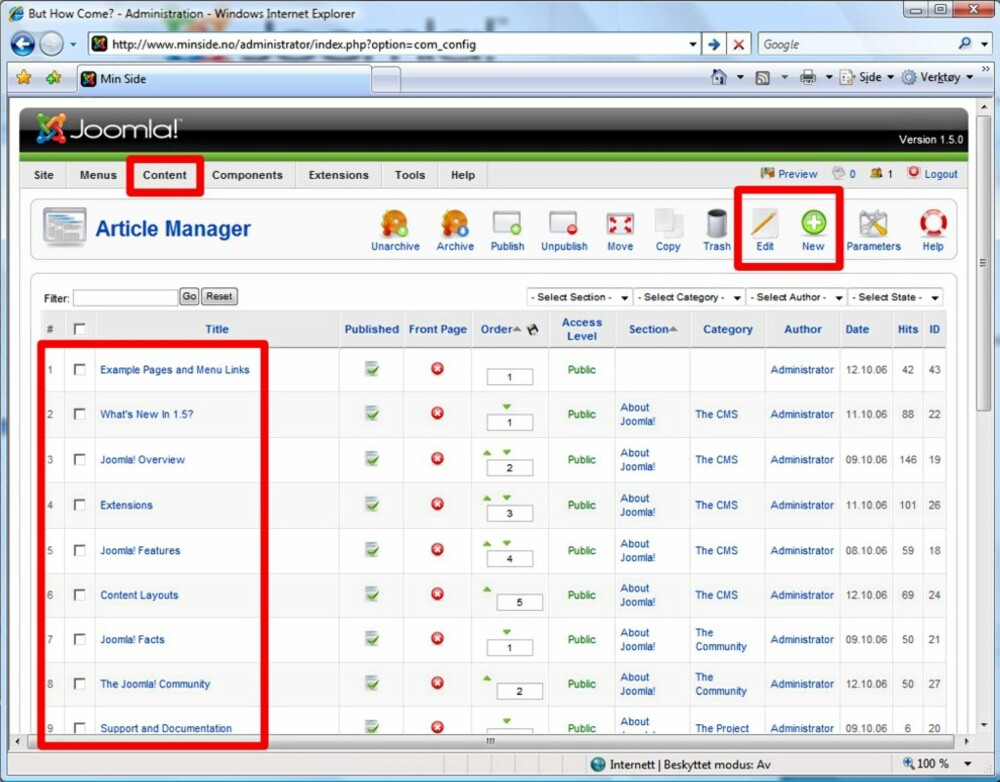Open the Menus menu
Image resolution: width=1000 pixels, height=782 pixels.
(x=98, y=175)
